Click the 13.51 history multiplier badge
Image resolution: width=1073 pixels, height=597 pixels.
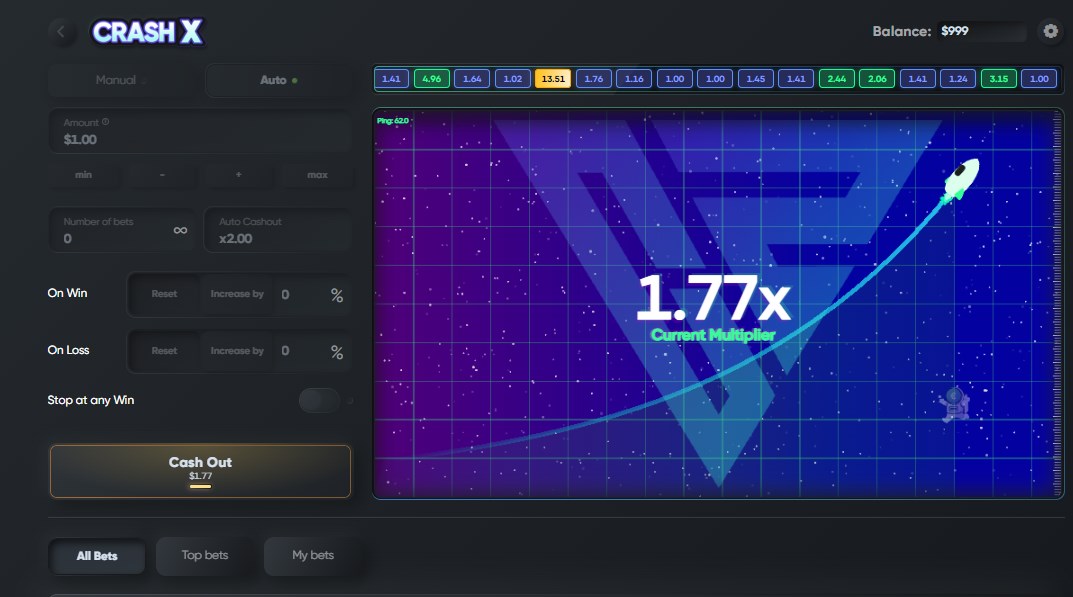click(x=553, y=79)
